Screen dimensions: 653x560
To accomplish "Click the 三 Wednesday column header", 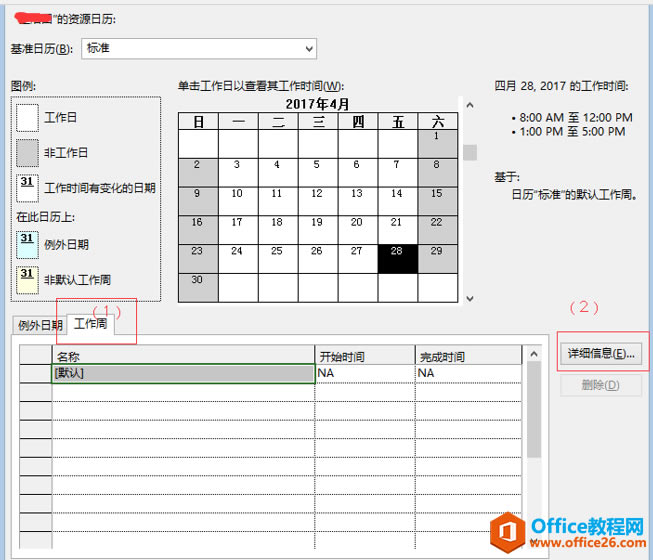I will (318, 122).
